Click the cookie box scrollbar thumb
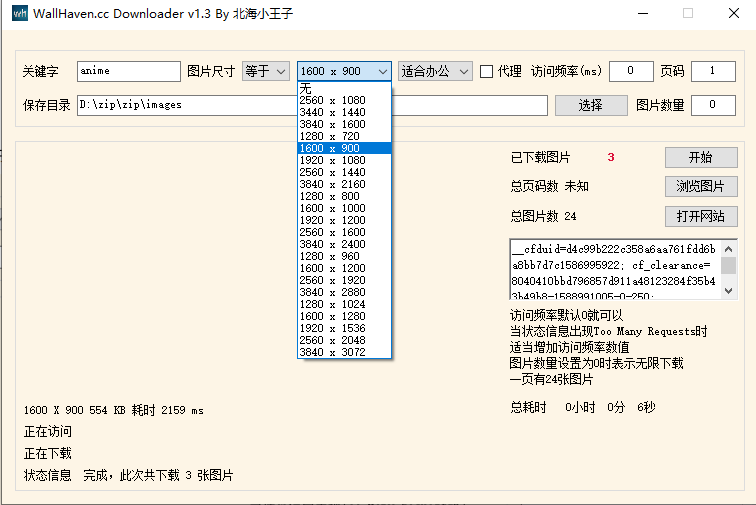The width and height of the screenshot is (756, 505). click(729, 266)
